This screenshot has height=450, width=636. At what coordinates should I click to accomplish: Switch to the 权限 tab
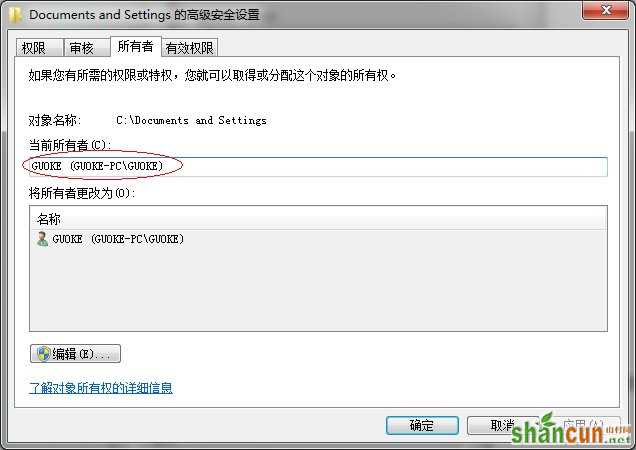pyautogui.click(x=39, y=48)
